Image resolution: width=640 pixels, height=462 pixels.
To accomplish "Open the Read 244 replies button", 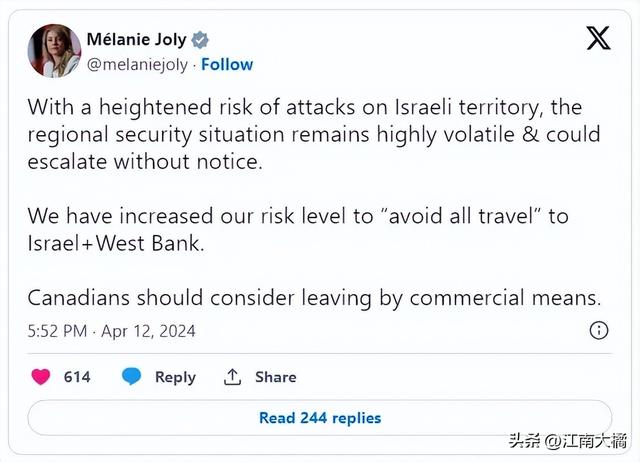I will pos(320,418).
